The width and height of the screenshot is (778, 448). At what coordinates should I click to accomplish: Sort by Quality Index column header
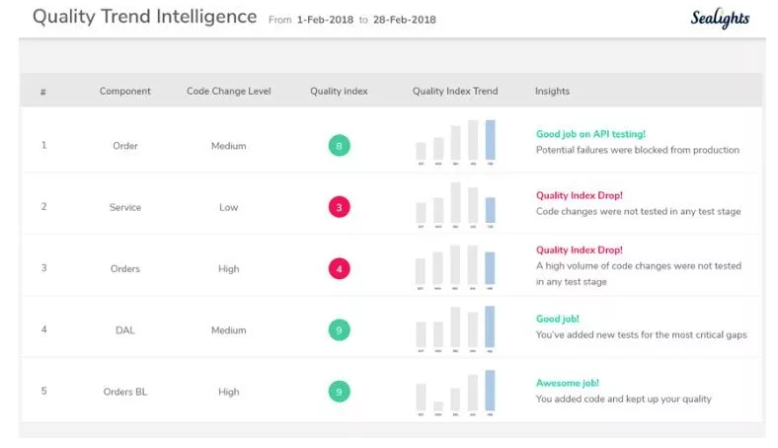339,91
